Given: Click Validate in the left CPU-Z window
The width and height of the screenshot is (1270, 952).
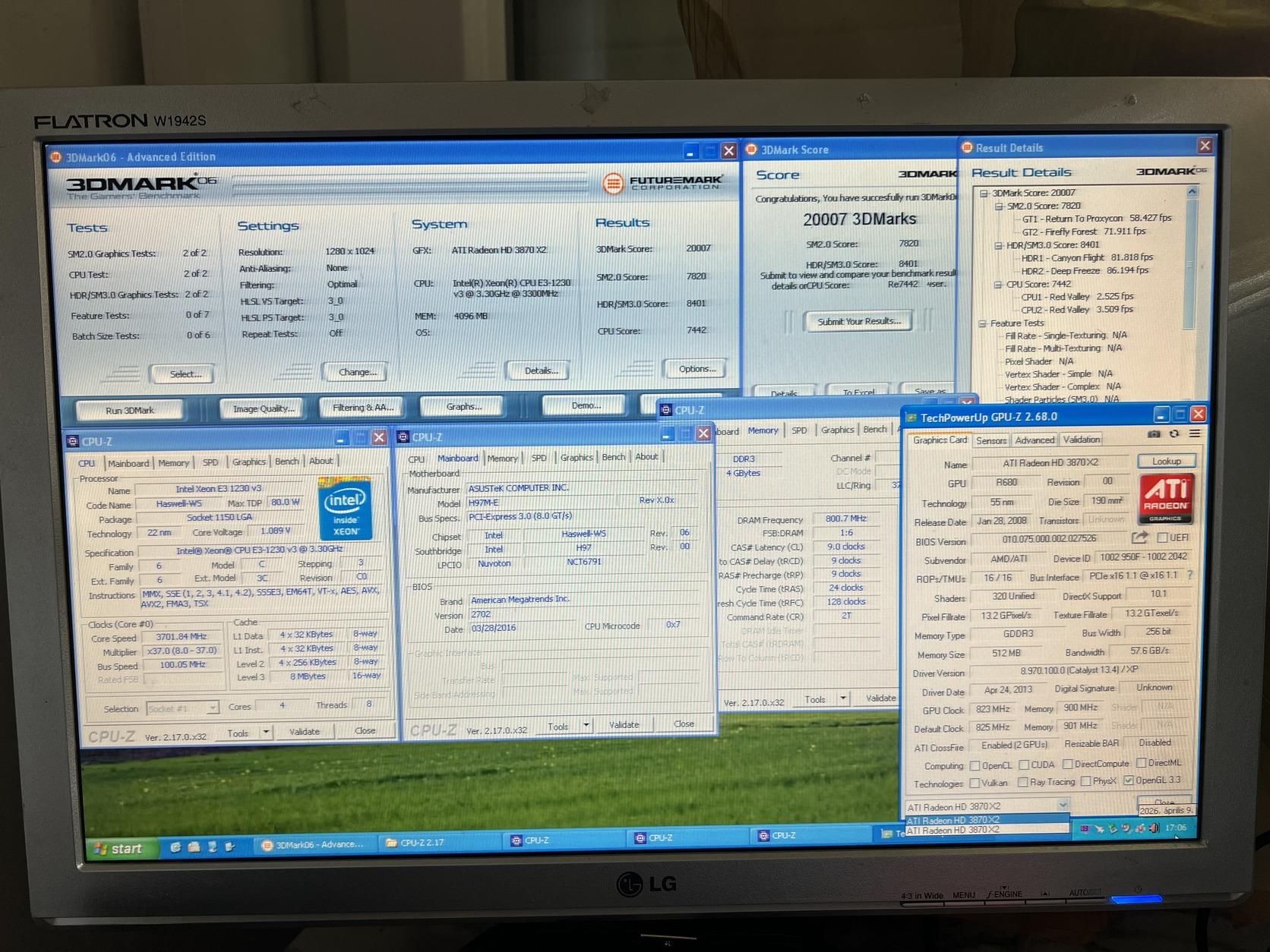Looking at the screenshot, I should point(305,732).
